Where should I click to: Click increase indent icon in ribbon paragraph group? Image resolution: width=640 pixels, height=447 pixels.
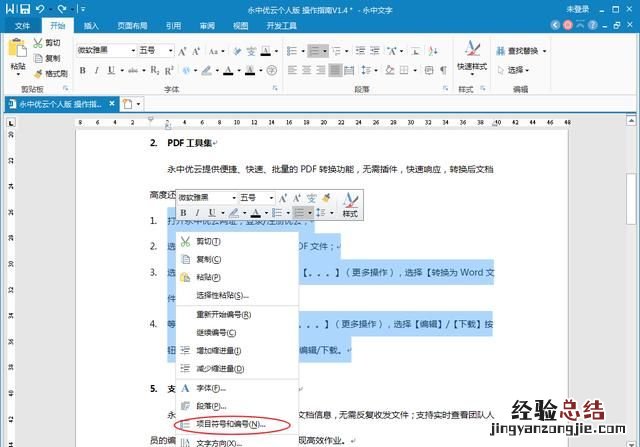pos(375,51)
